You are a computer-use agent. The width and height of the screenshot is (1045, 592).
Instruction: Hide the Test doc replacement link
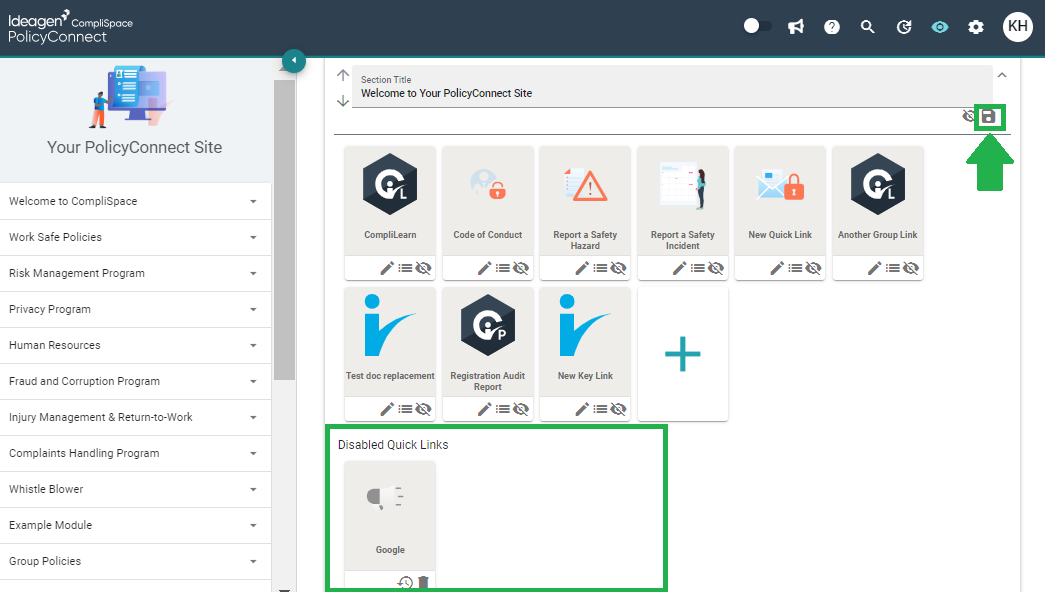click(423, 409)
